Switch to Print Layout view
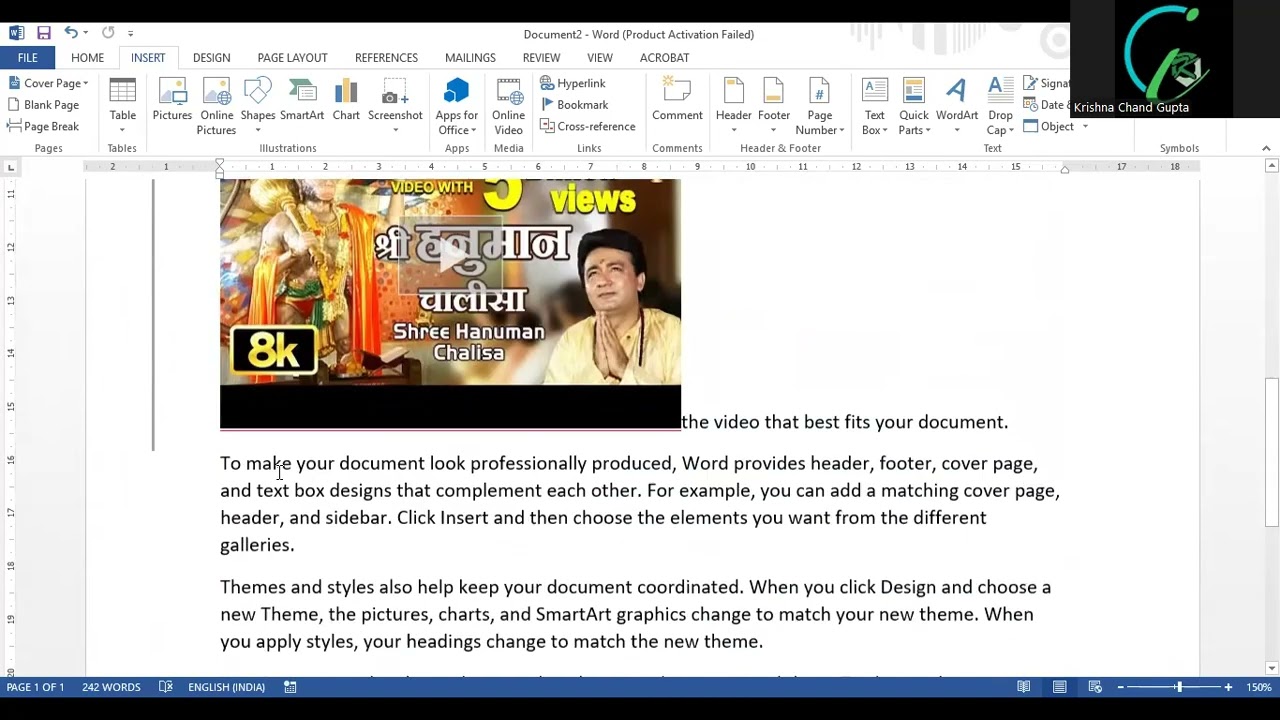Screen dimensions: 1280x720 pyautogui.click(x=1059, y=687)
